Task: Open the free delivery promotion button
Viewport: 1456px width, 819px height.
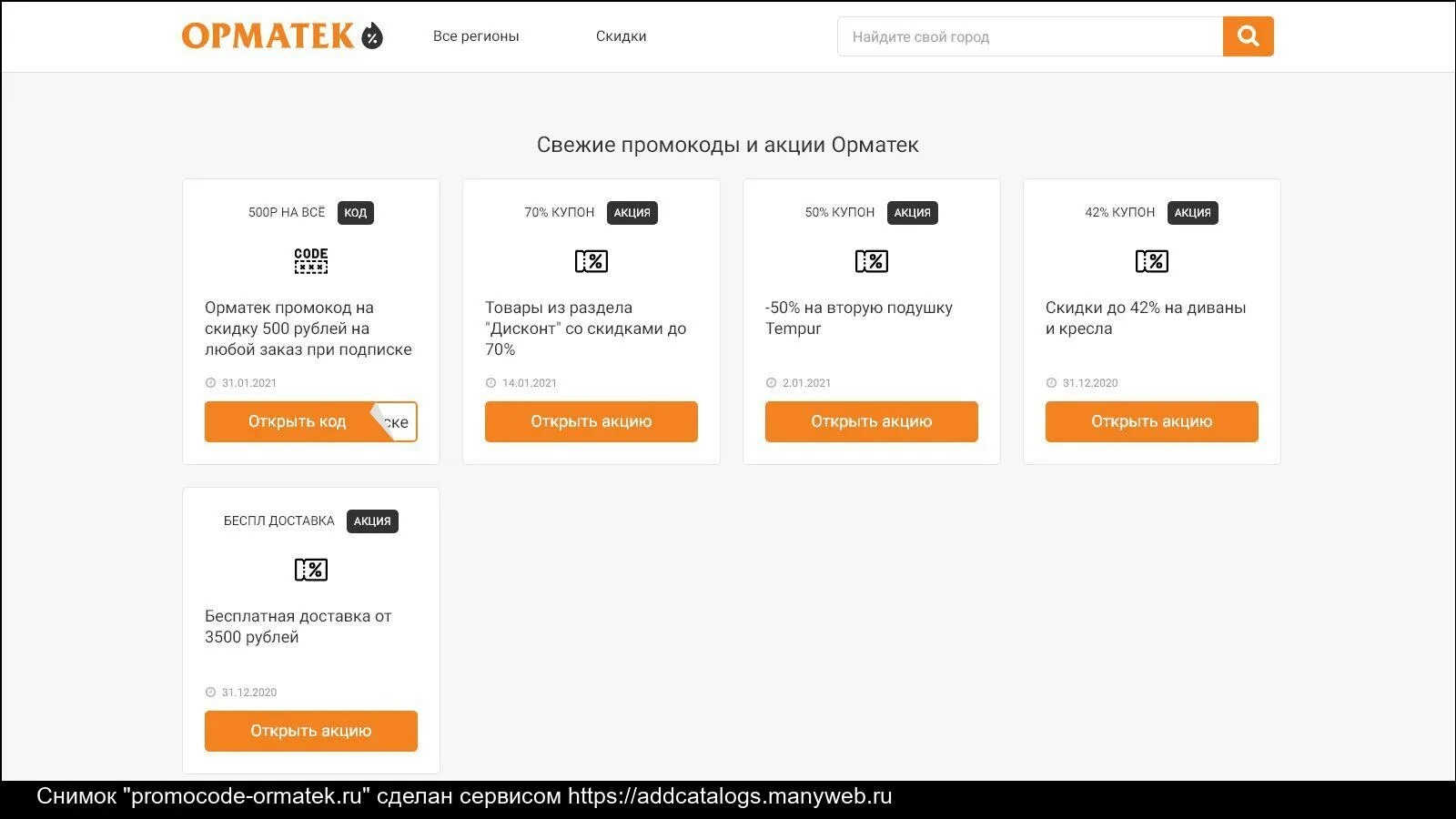Action: coord(311,731)
